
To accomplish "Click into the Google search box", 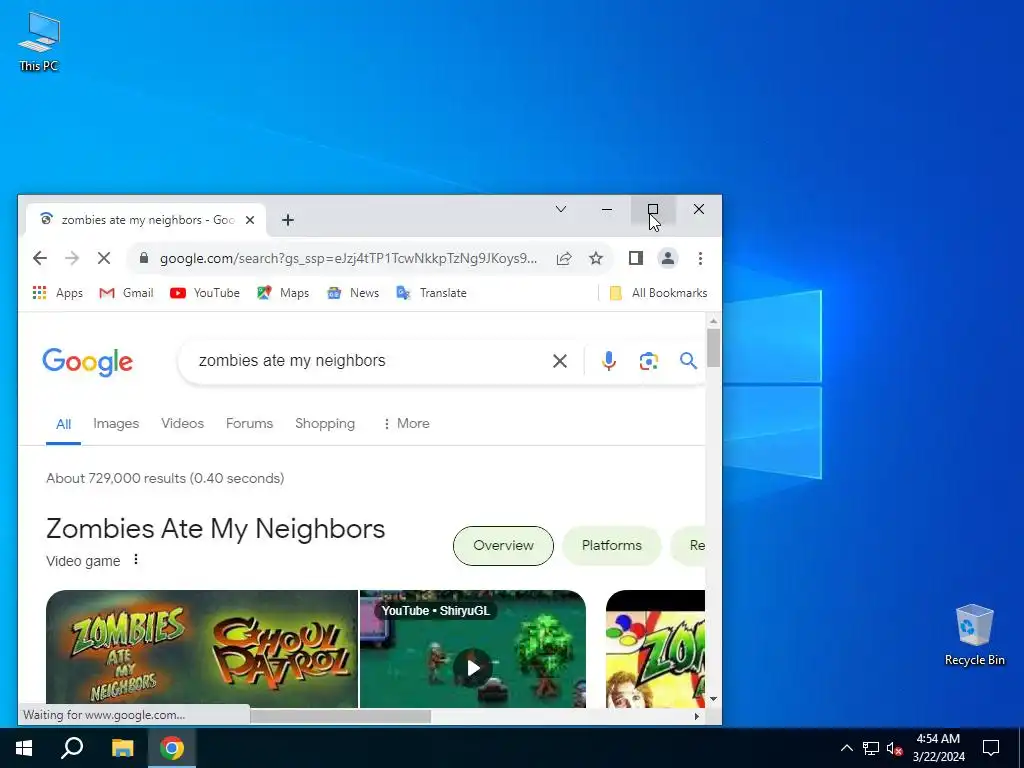I will click(x=369, y=361).
